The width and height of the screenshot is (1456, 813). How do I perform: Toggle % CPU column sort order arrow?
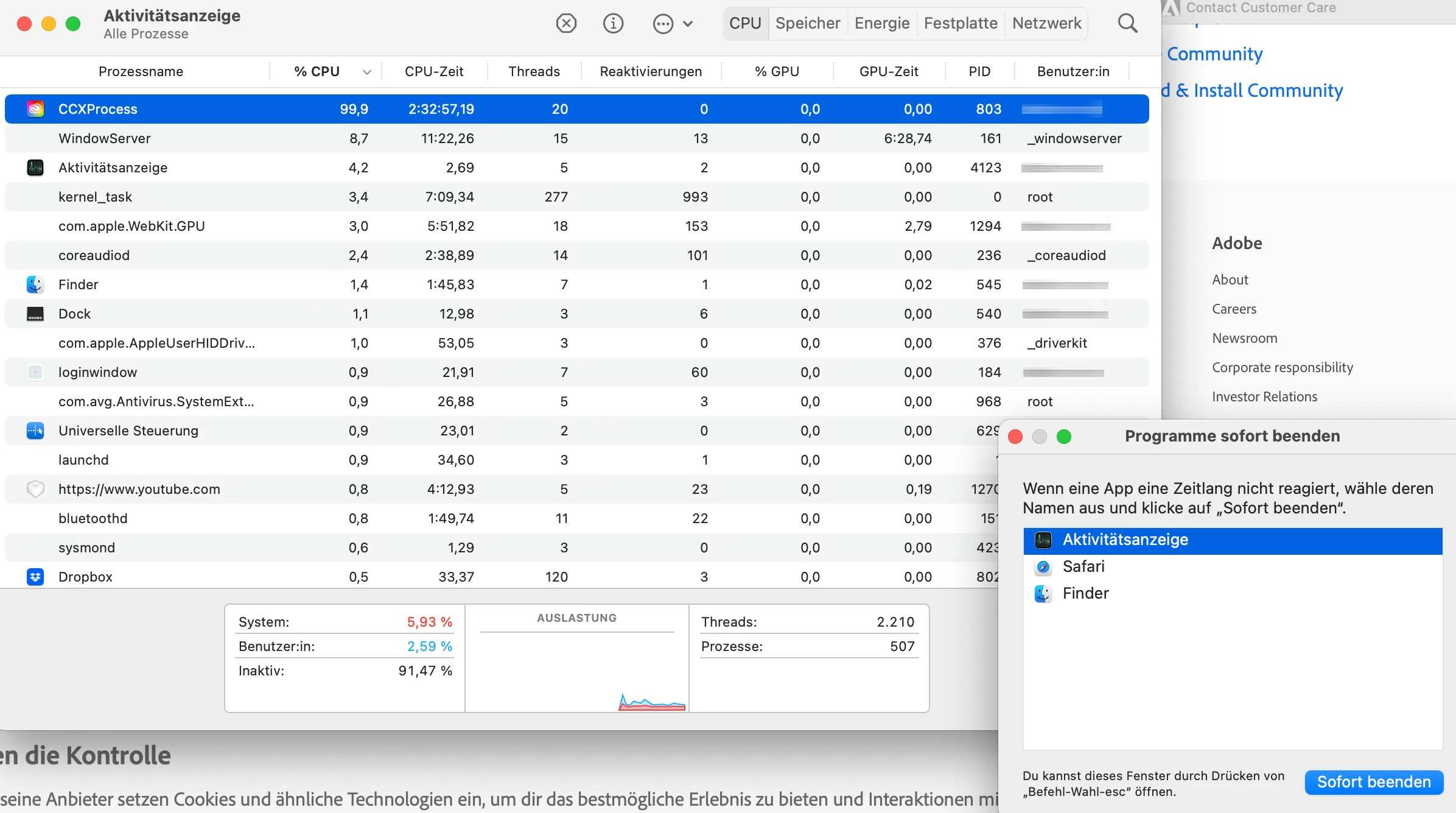[x=366, y=72]
